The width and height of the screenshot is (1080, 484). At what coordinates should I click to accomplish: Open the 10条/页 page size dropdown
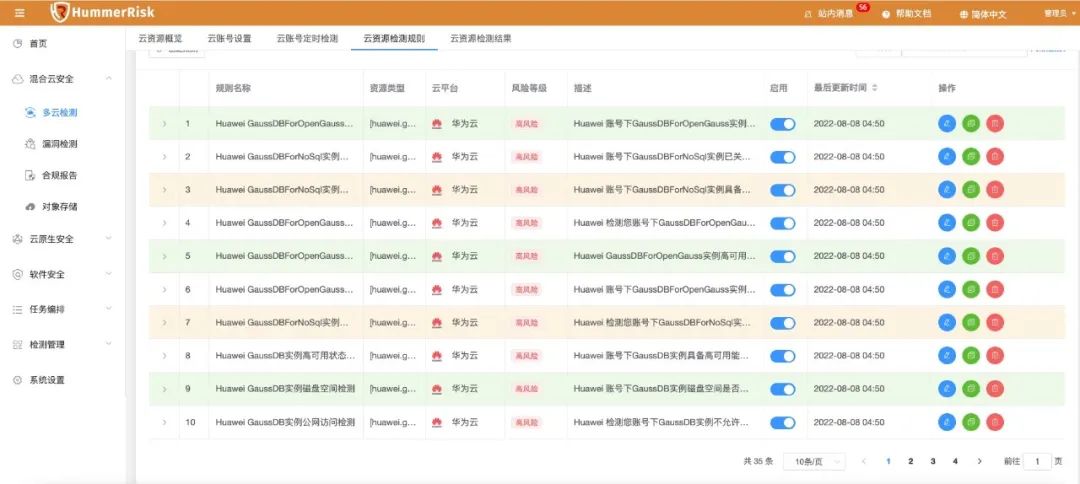pos(814,461)
